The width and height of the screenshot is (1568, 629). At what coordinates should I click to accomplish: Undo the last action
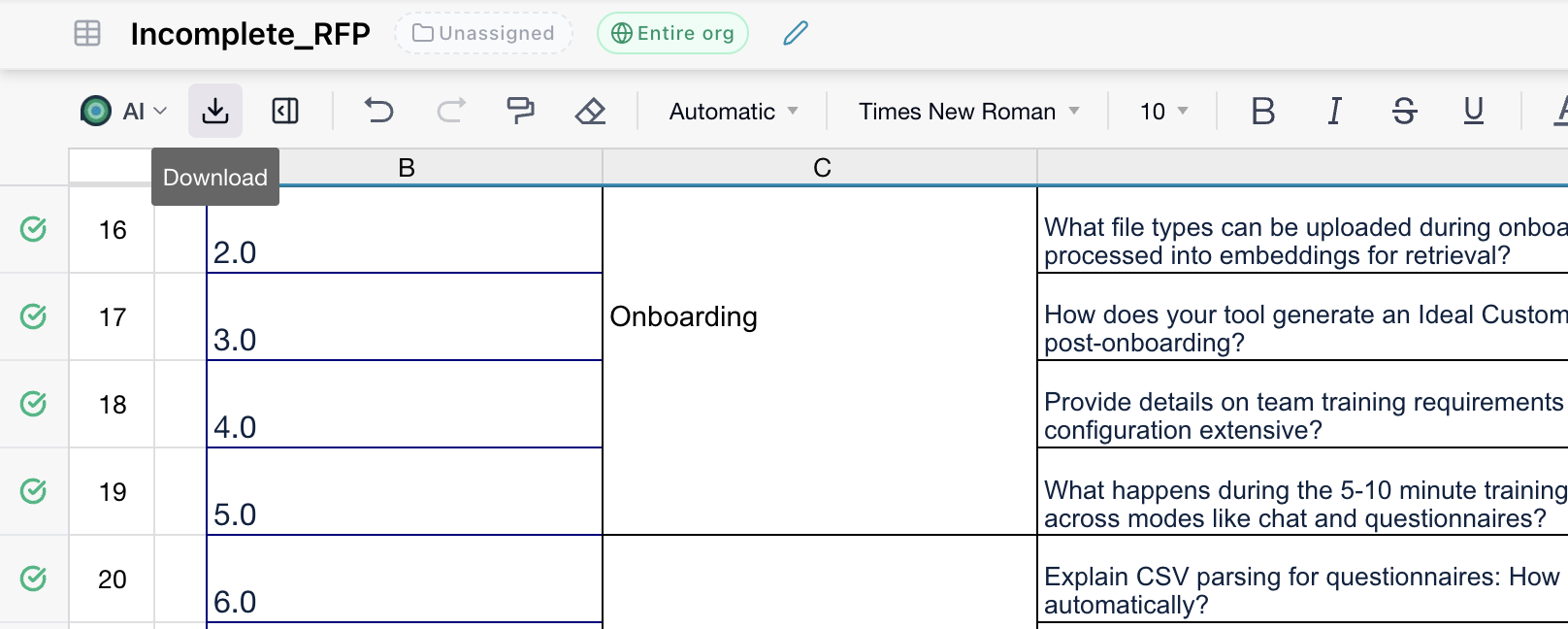378,111
